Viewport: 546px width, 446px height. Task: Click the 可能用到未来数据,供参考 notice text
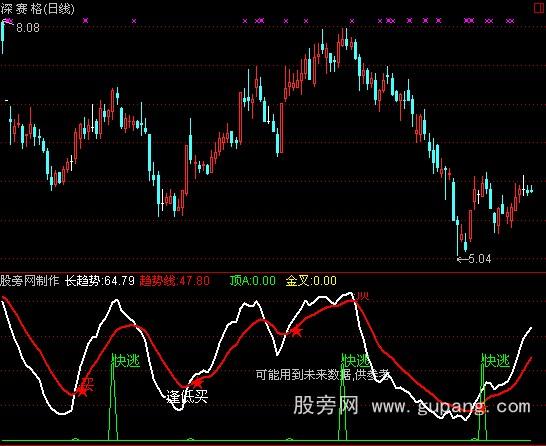click(322, 375)
